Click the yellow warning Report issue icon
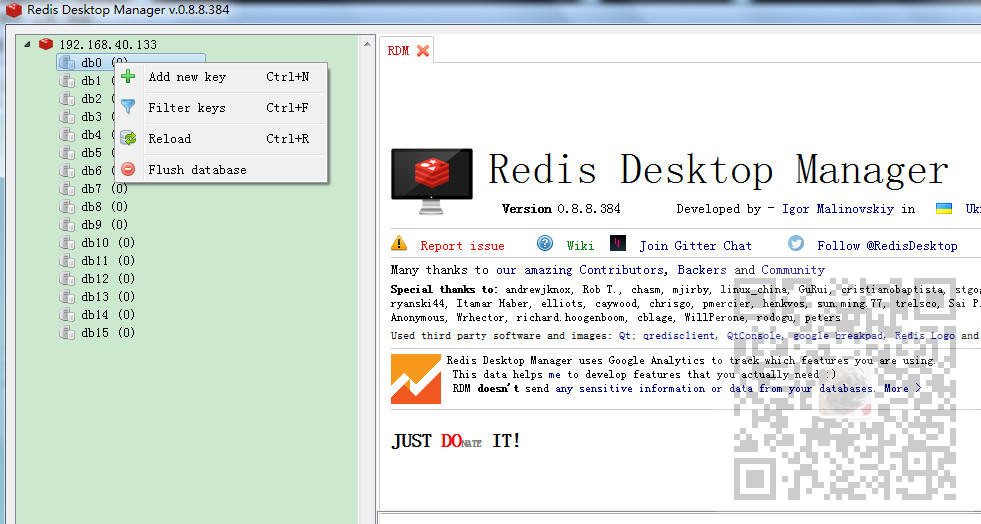 (399, 243)
